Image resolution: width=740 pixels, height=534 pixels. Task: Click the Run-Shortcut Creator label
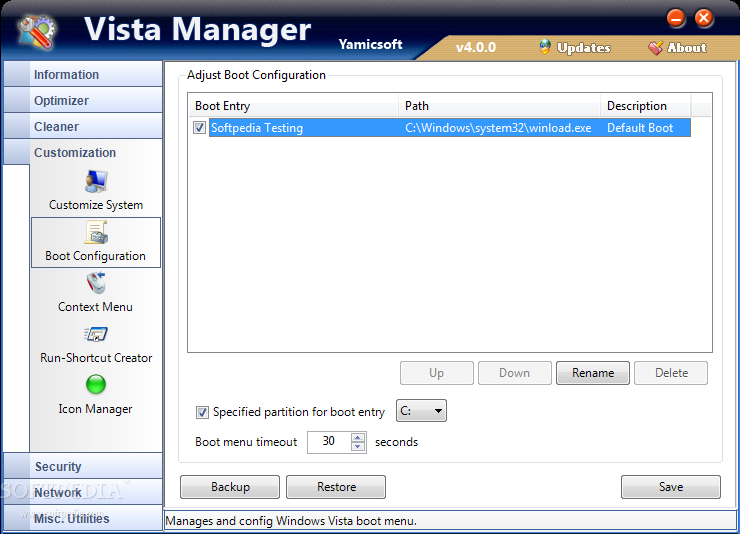[96, 358]
